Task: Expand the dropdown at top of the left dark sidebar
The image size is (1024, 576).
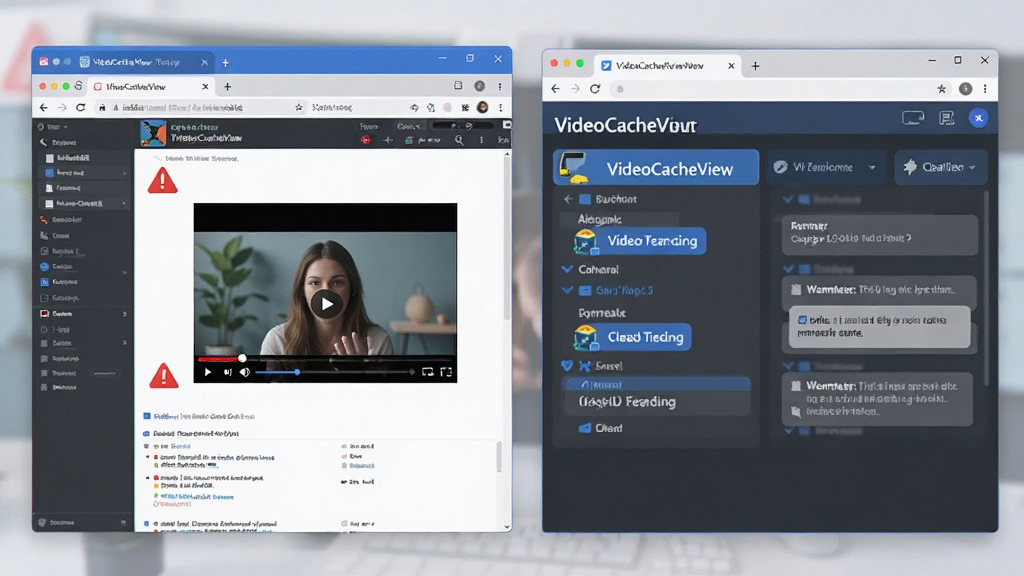Action: pyautogui.click(x=54, y=127)
